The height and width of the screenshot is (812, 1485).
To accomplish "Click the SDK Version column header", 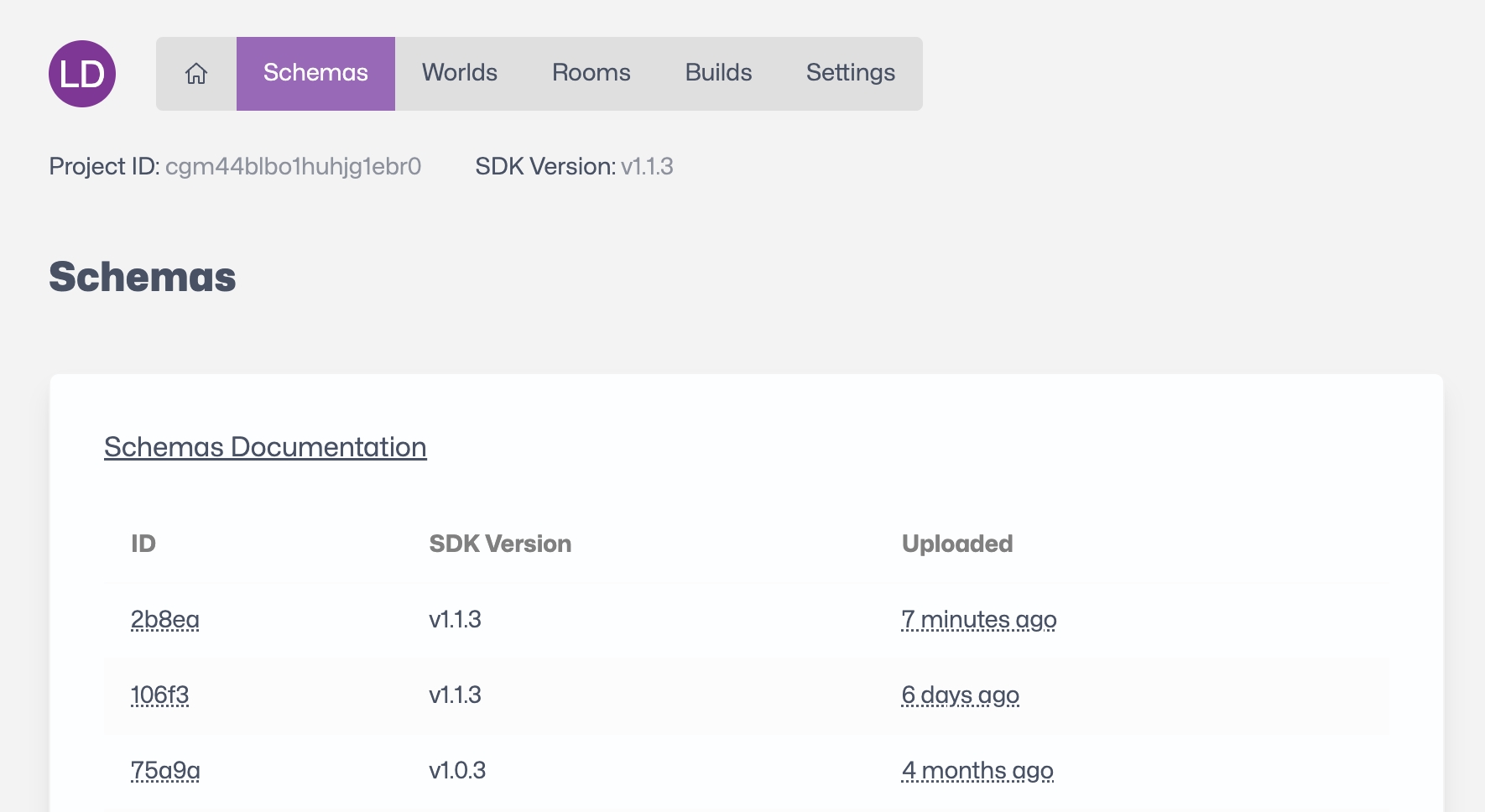I will (500, 544).
